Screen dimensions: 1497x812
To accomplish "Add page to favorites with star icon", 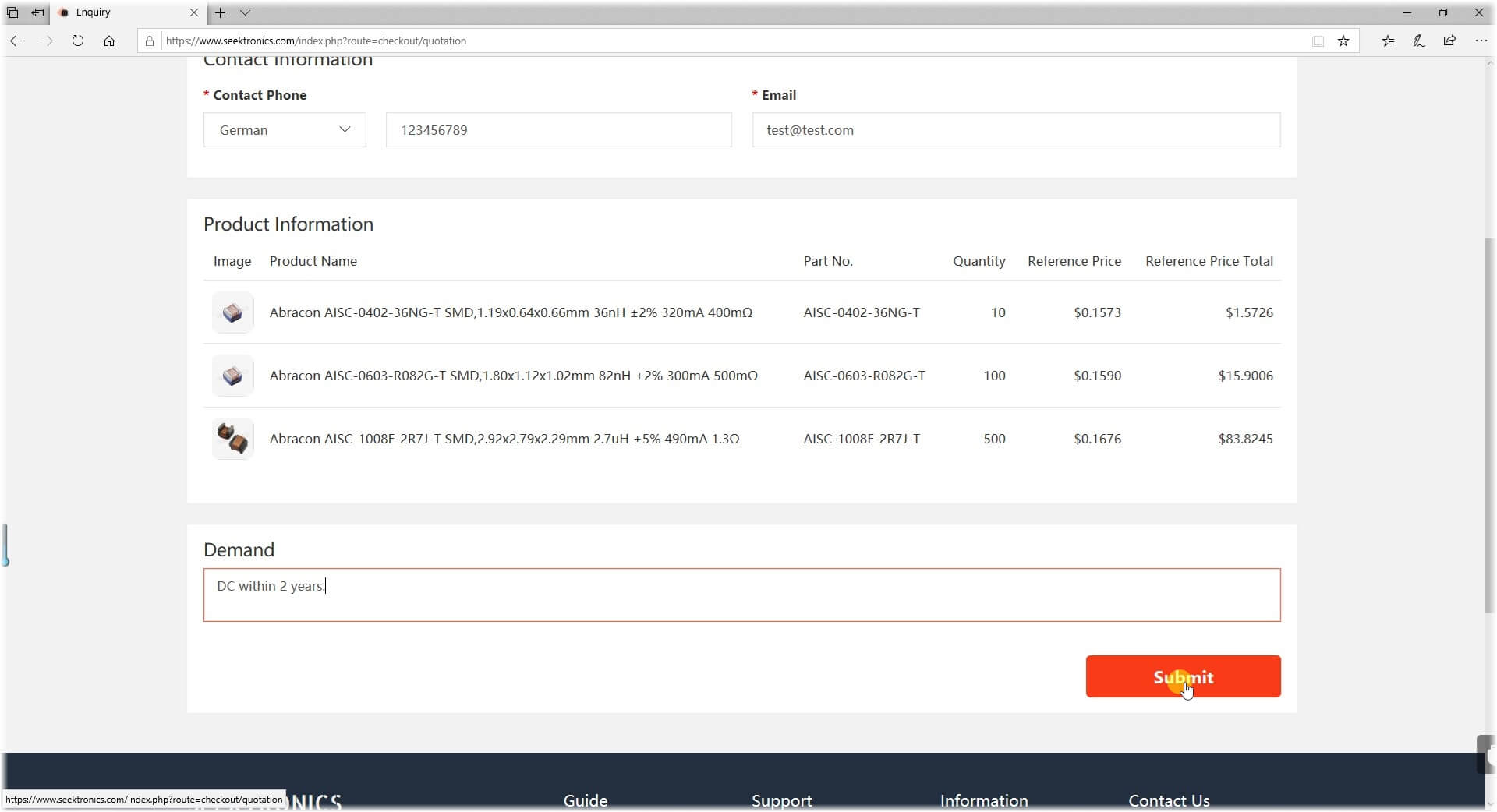I will pos(1343,41).
